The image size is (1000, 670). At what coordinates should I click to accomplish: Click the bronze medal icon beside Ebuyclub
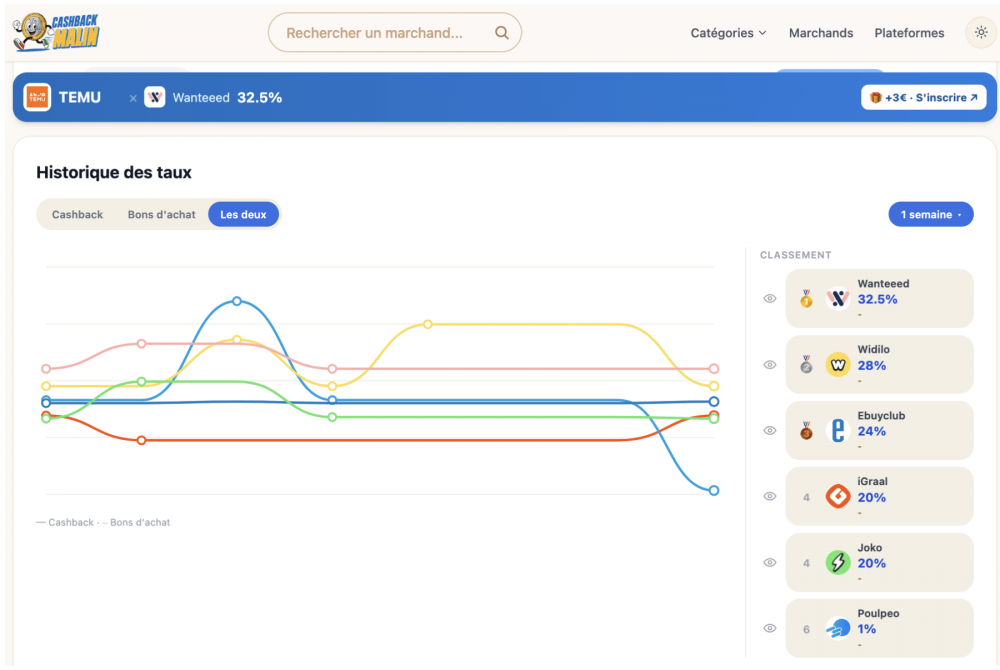(x=806, y=430)
